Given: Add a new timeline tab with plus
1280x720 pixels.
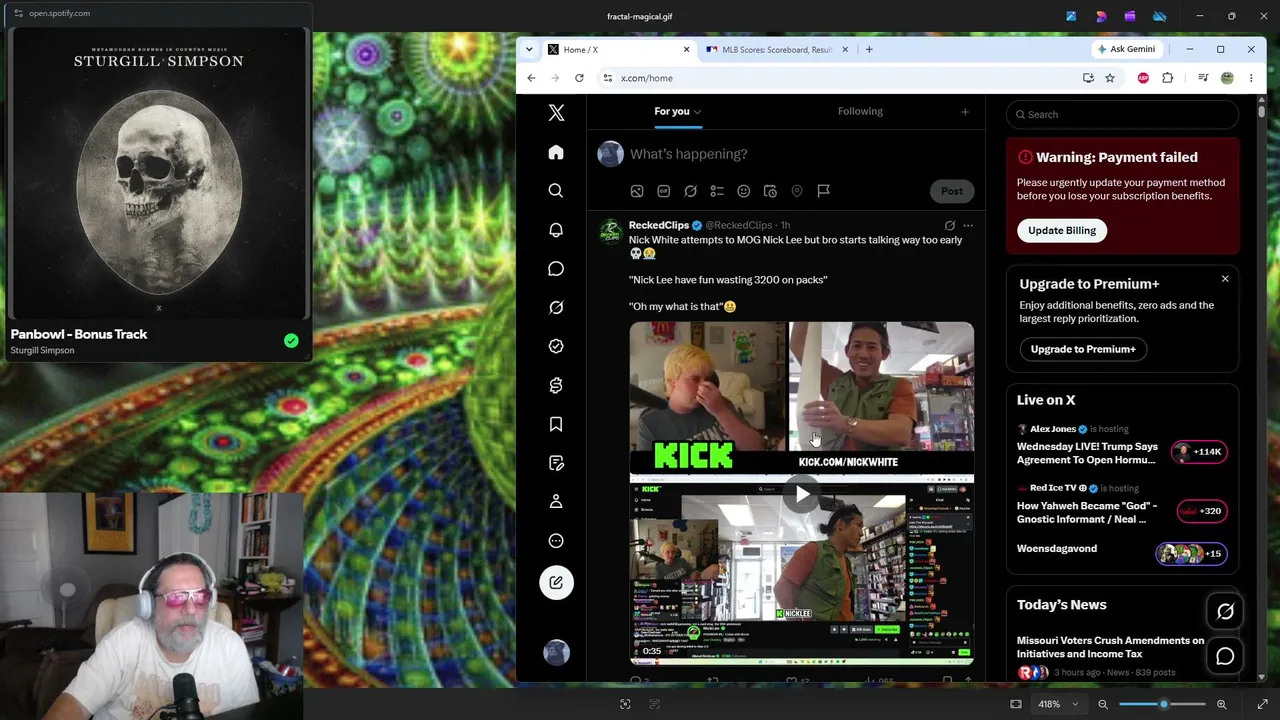Looking at the screenshot, I should click(965, 112).
